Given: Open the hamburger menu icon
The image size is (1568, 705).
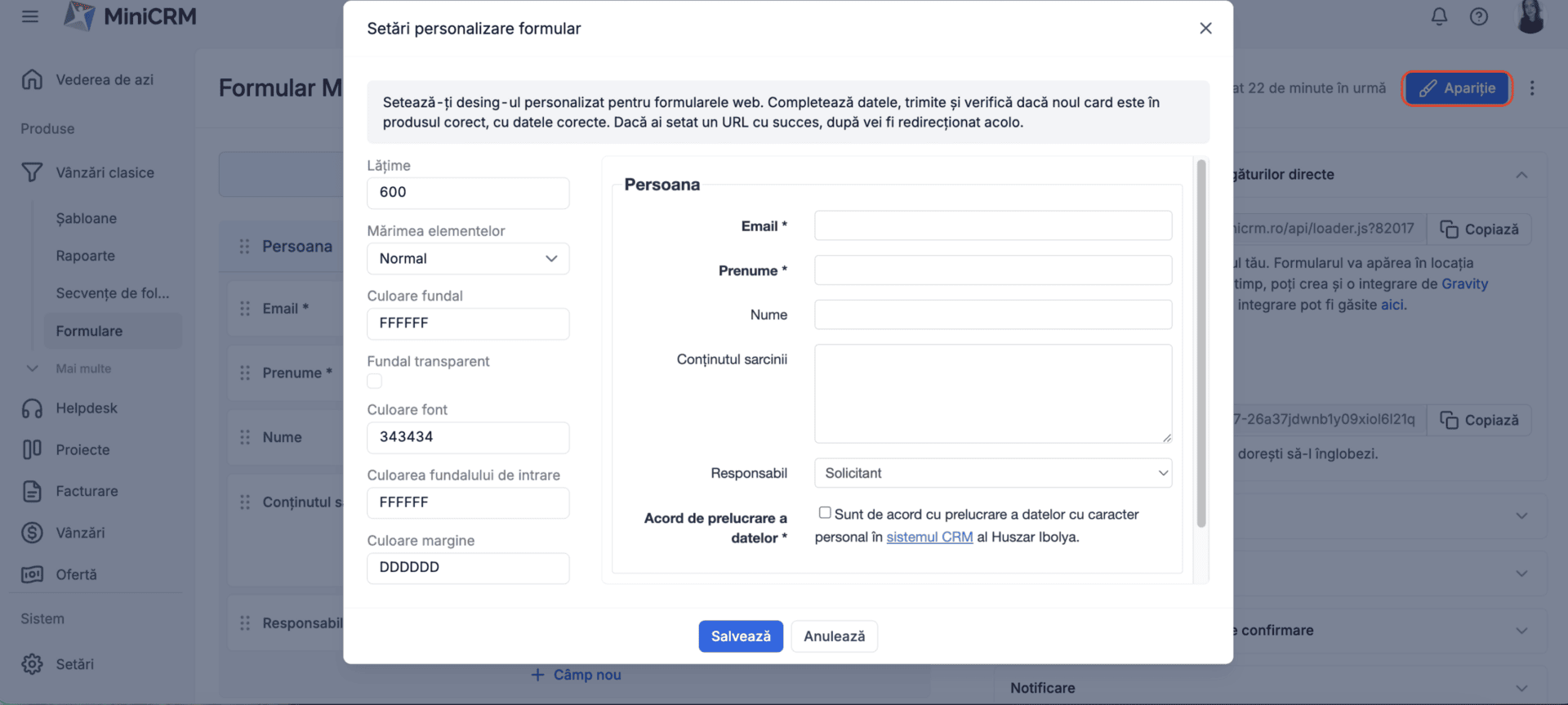Looking at the screenshot, I should 30,16.
